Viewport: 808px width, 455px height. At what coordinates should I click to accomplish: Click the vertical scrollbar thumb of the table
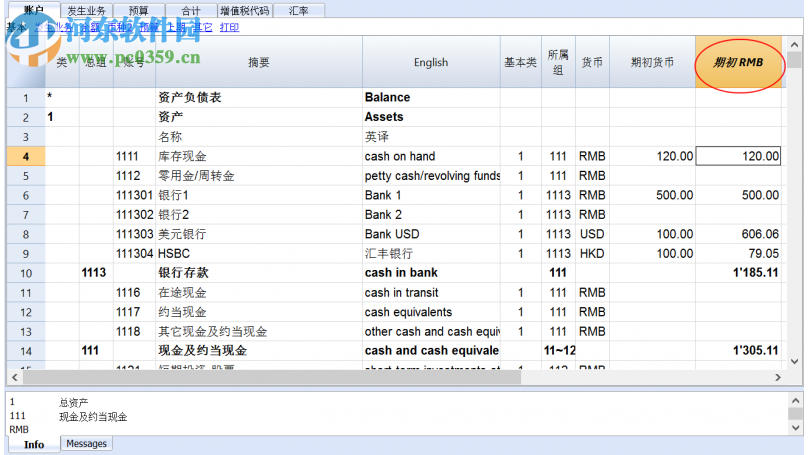[794, 59]
